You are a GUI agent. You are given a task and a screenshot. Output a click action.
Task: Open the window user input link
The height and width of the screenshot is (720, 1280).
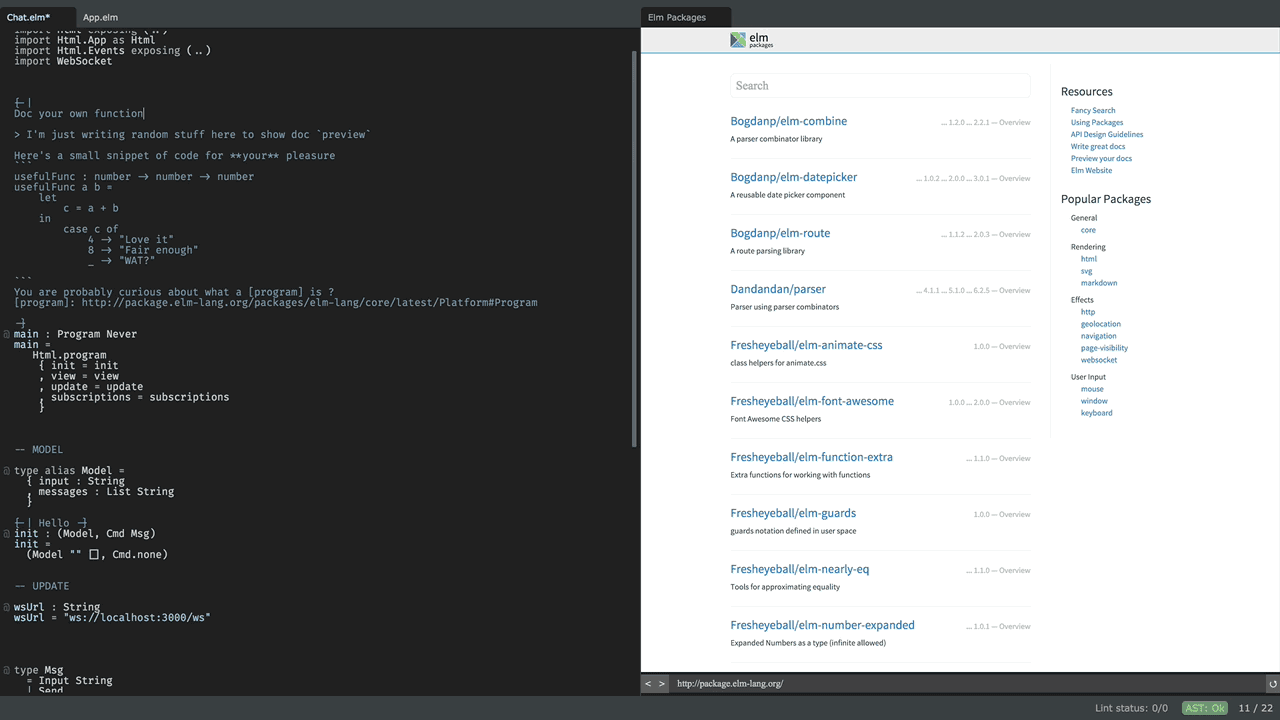[x=1094, y=401]
